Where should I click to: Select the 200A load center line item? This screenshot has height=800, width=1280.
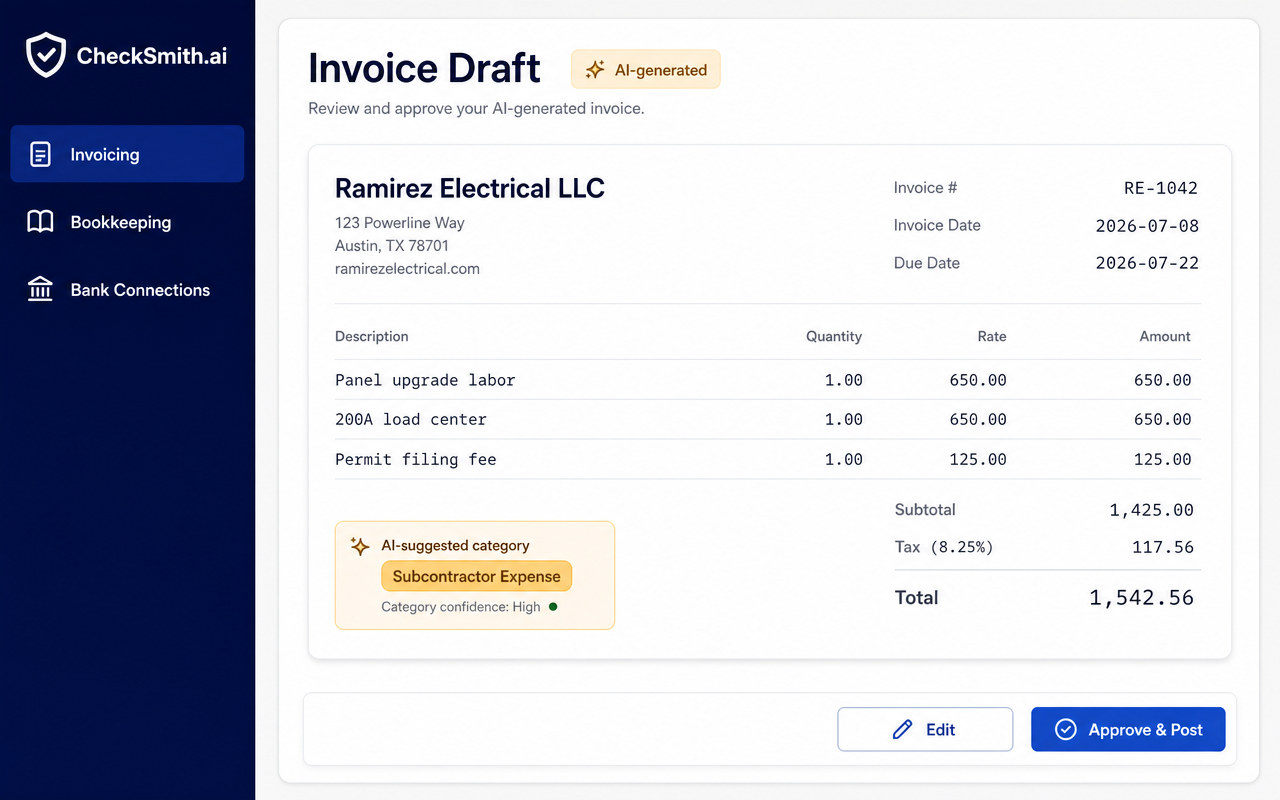[x=768, y=419]
